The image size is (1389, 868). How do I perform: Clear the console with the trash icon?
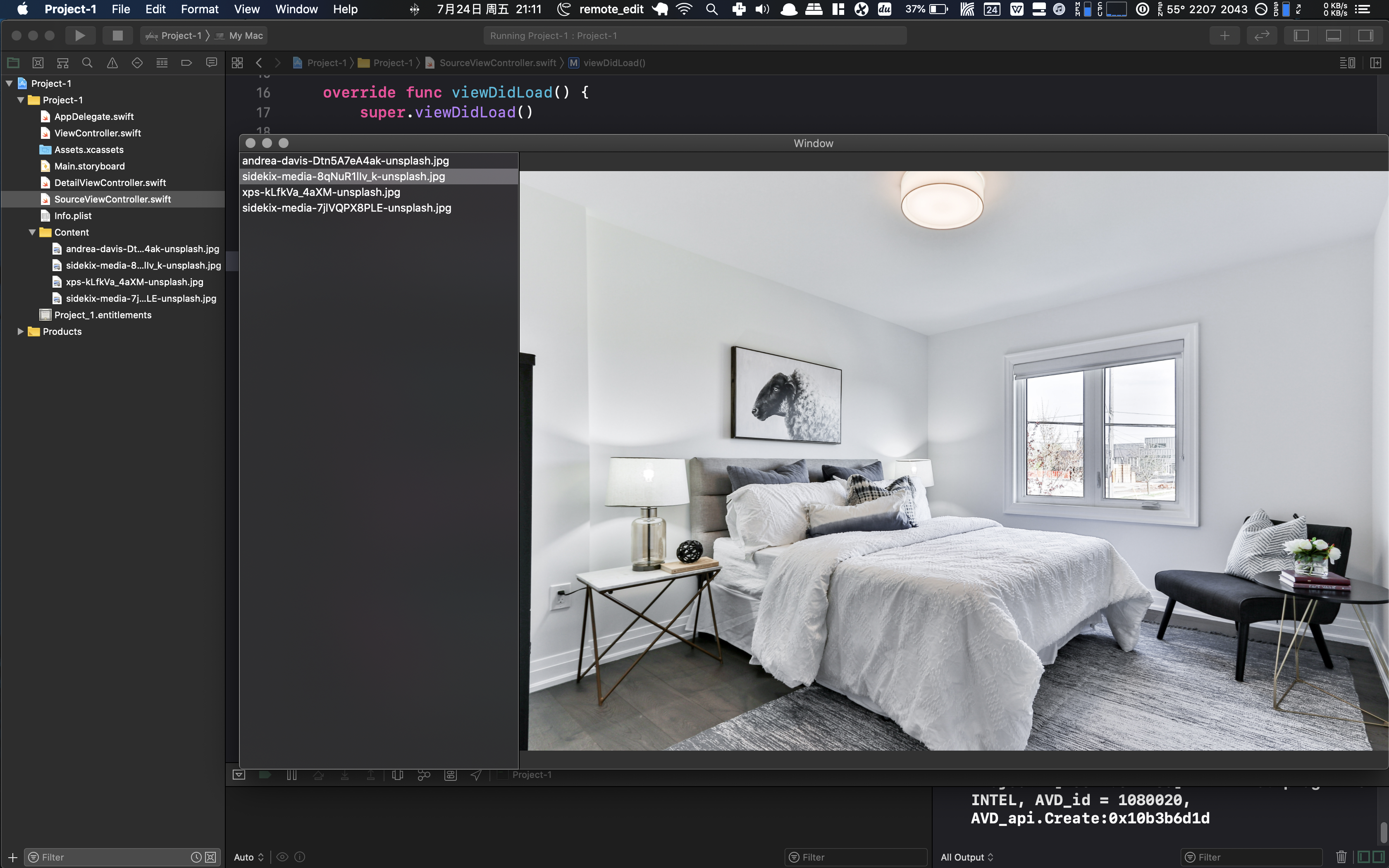coord(1341,856)
